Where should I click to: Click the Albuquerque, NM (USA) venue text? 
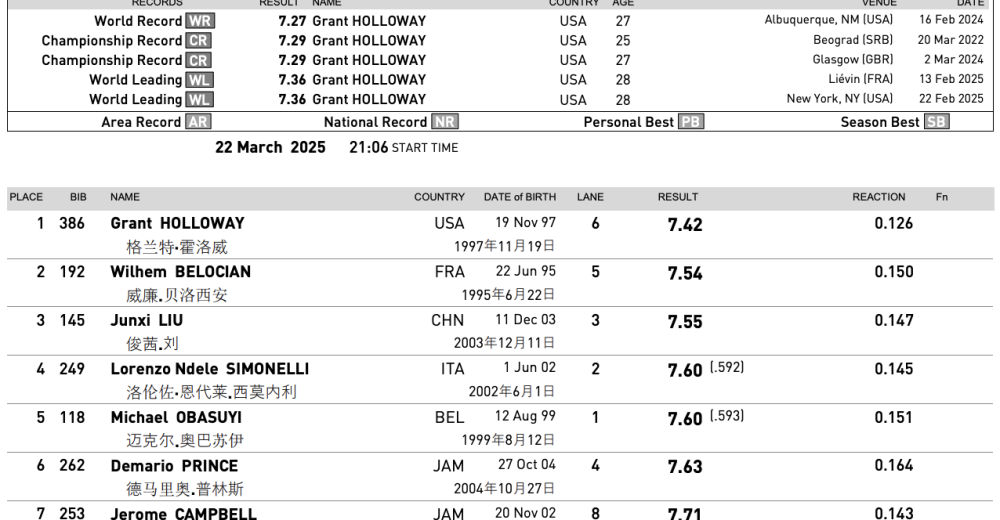[x=829, y=20]
